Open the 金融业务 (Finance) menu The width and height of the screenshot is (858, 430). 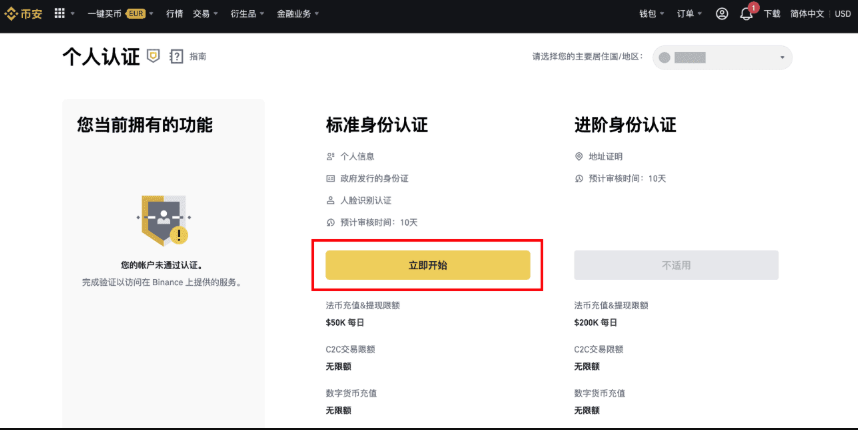297,14
